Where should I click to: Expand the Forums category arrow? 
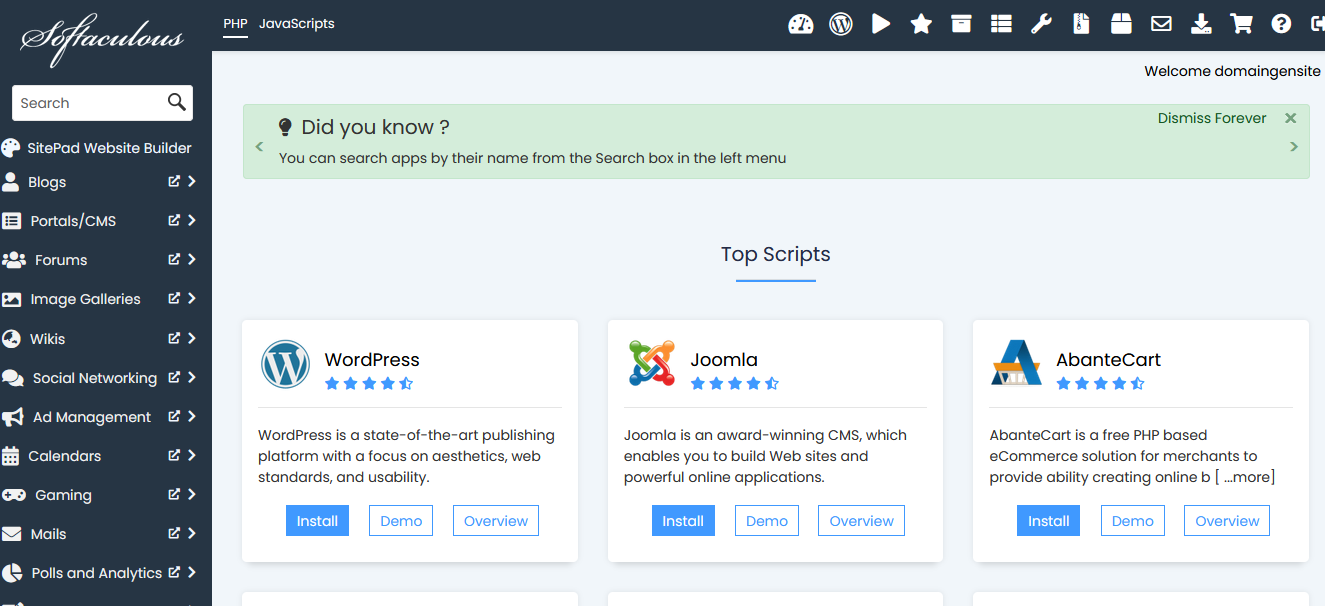(192, 260)
